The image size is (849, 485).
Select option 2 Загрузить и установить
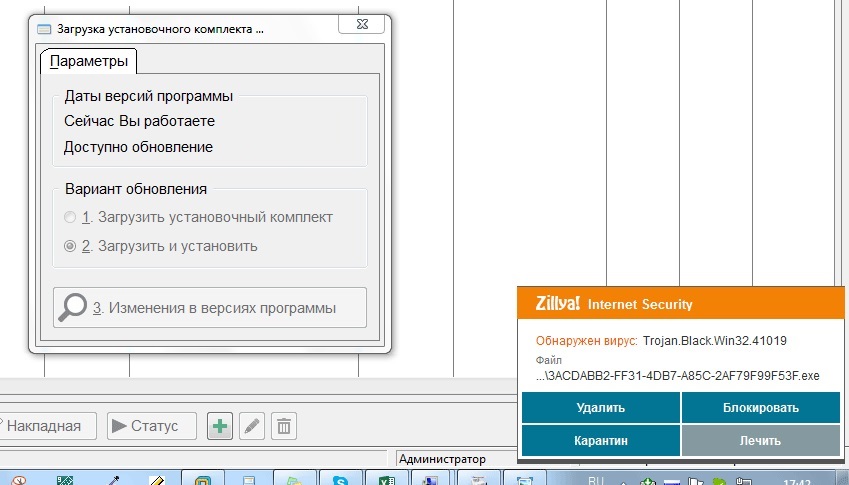click(69, 246)
